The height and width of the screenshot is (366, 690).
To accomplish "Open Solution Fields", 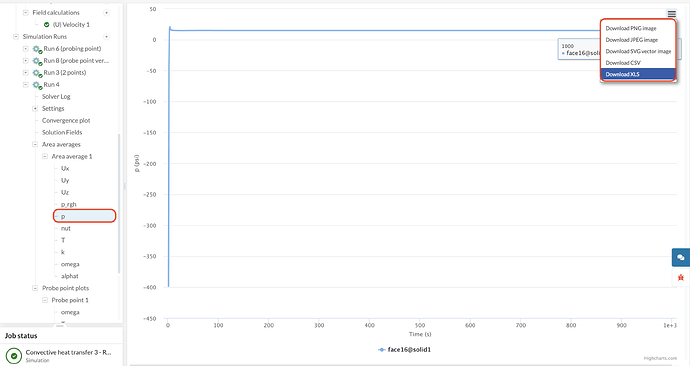I will point(62,132).
